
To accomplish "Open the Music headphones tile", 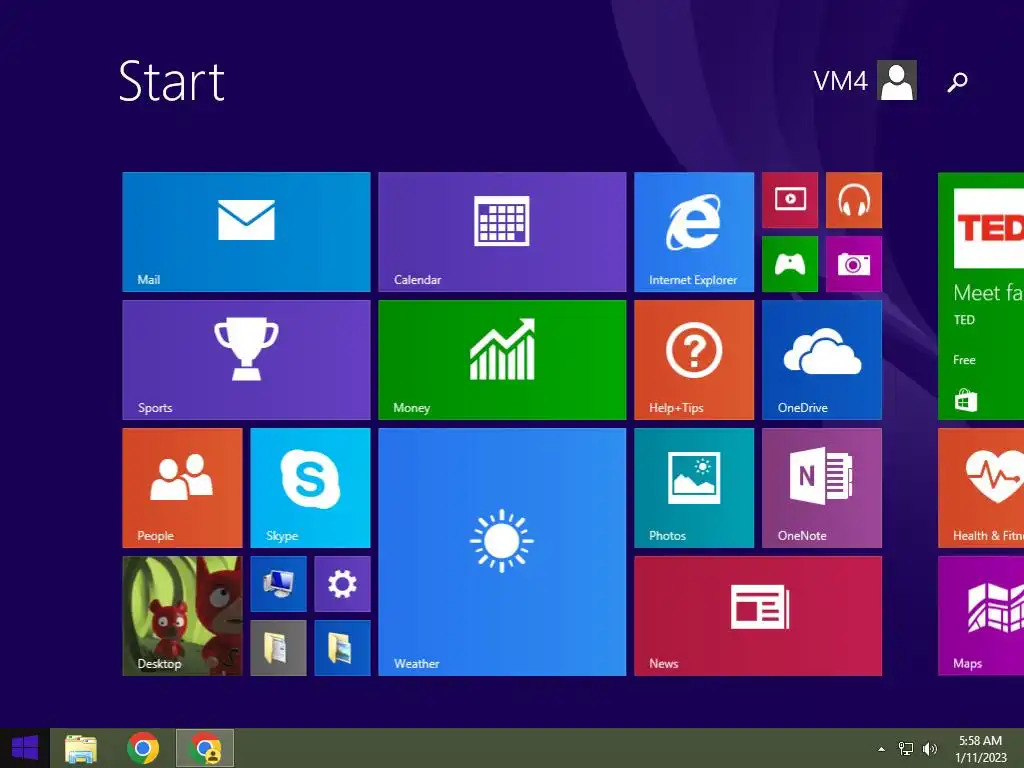I will click(854, 200).
